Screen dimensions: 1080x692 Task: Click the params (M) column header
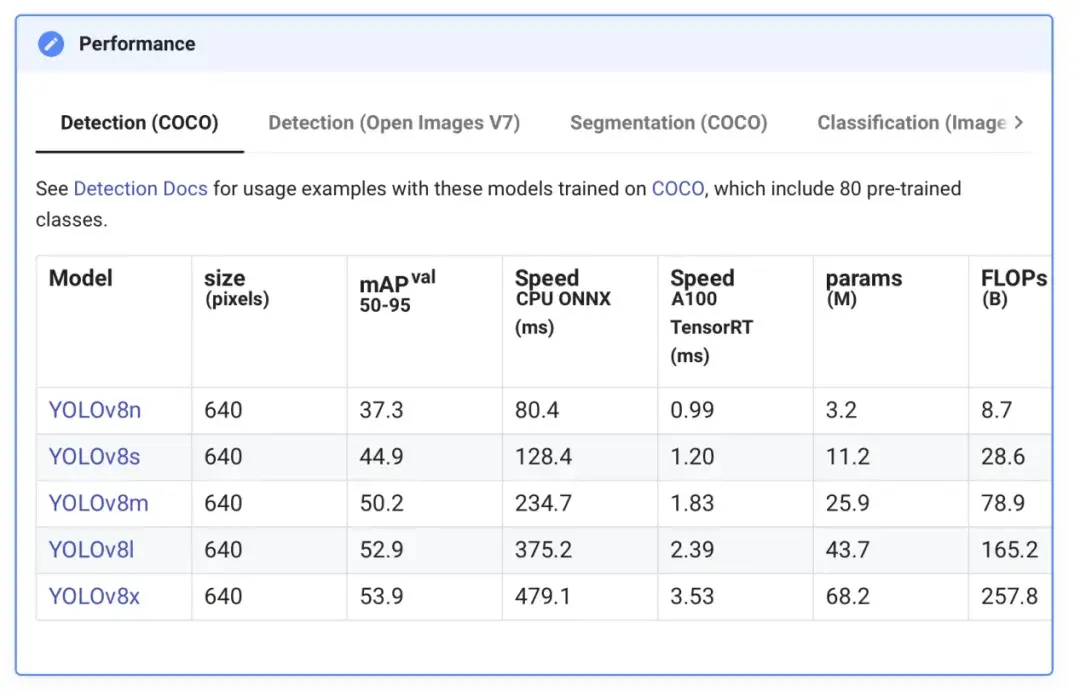863,287
